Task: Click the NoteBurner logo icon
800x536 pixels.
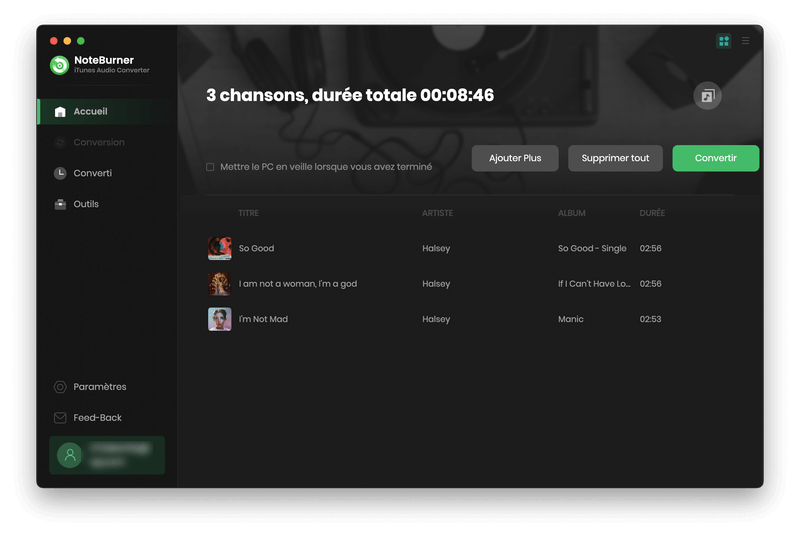Action: tap(60, 65)
